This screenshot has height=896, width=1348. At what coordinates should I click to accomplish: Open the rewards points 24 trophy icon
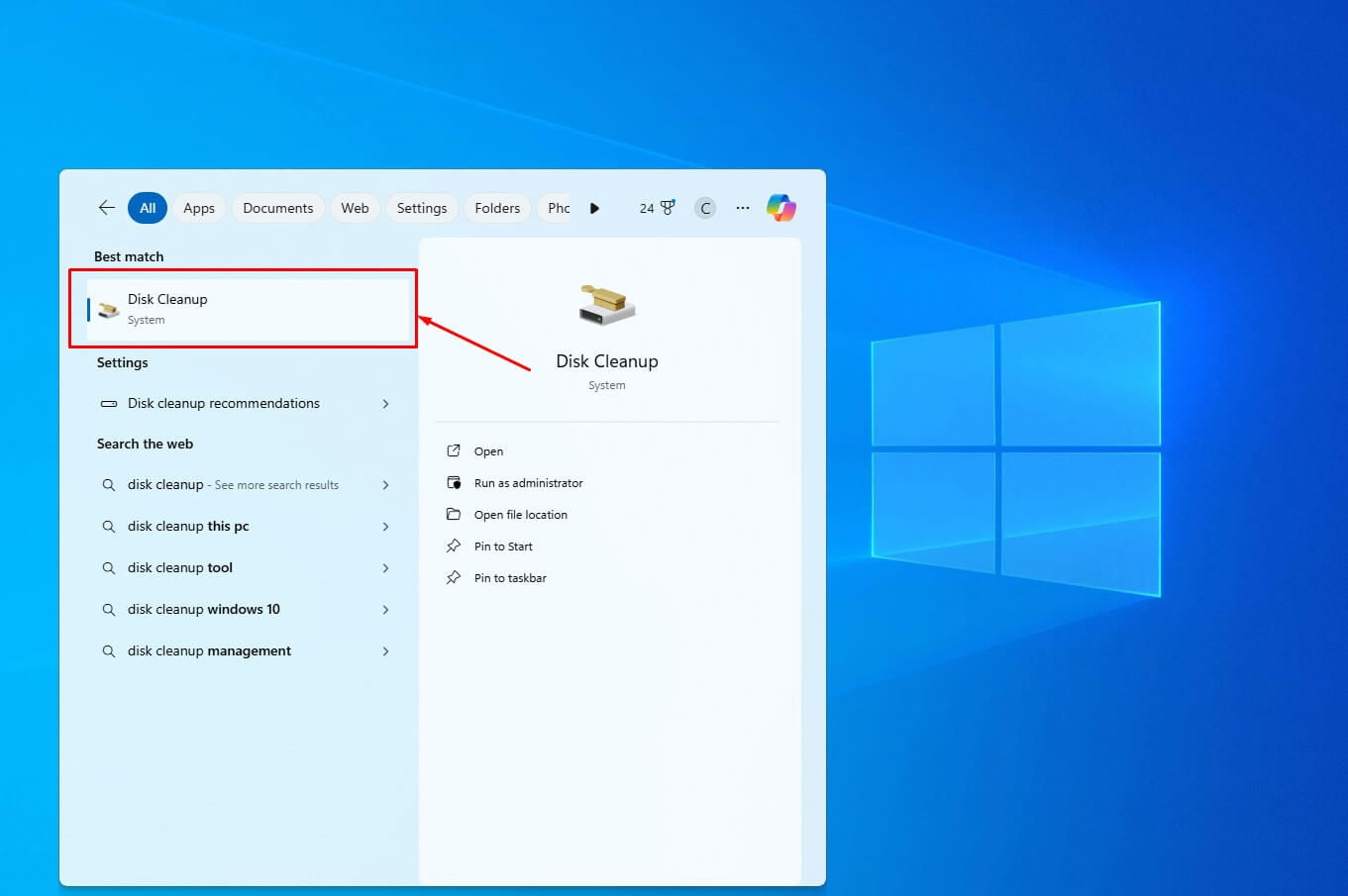658,208
